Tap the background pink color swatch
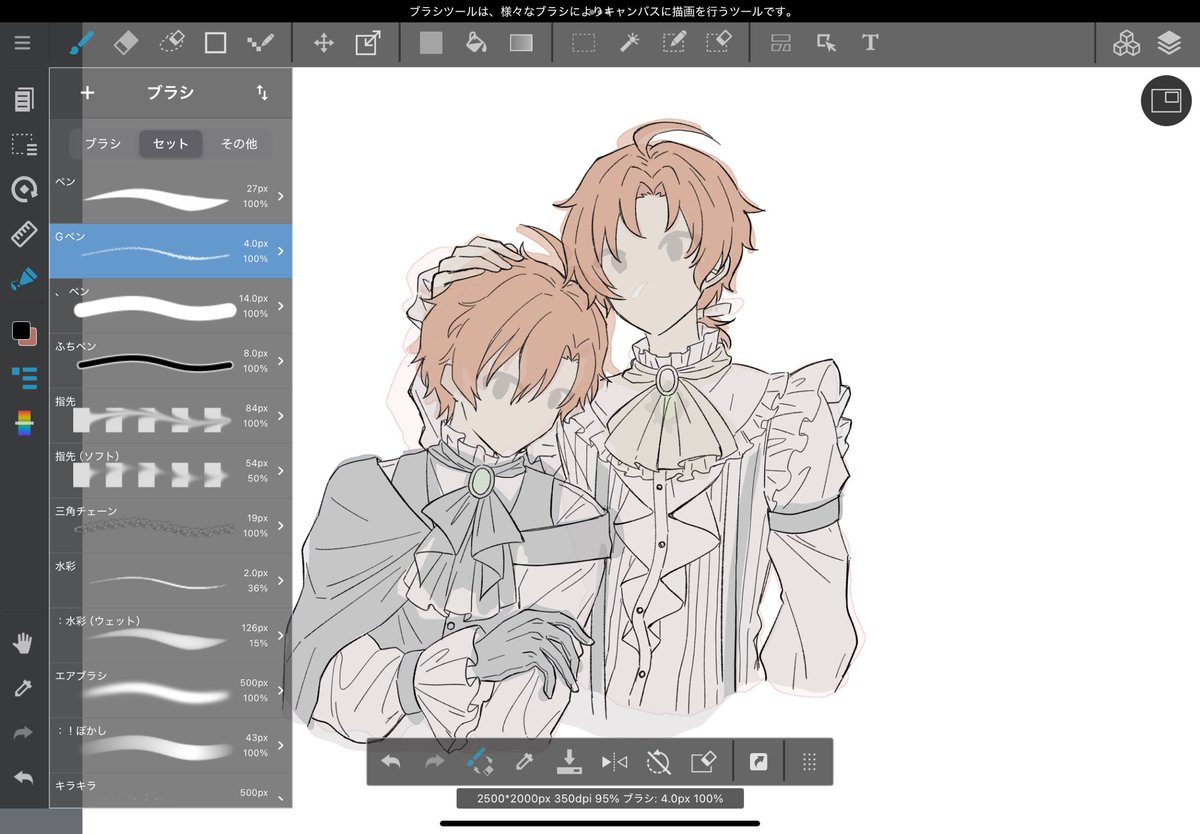The image size is (1200, 834). tap(31, 338)
